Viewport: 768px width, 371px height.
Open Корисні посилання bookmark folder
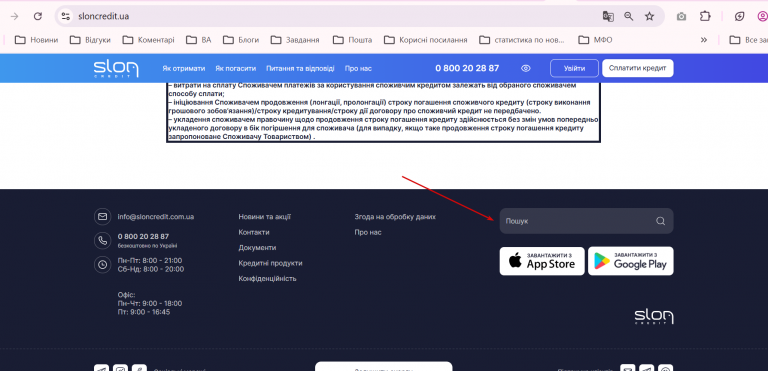(x=426, y=40)
